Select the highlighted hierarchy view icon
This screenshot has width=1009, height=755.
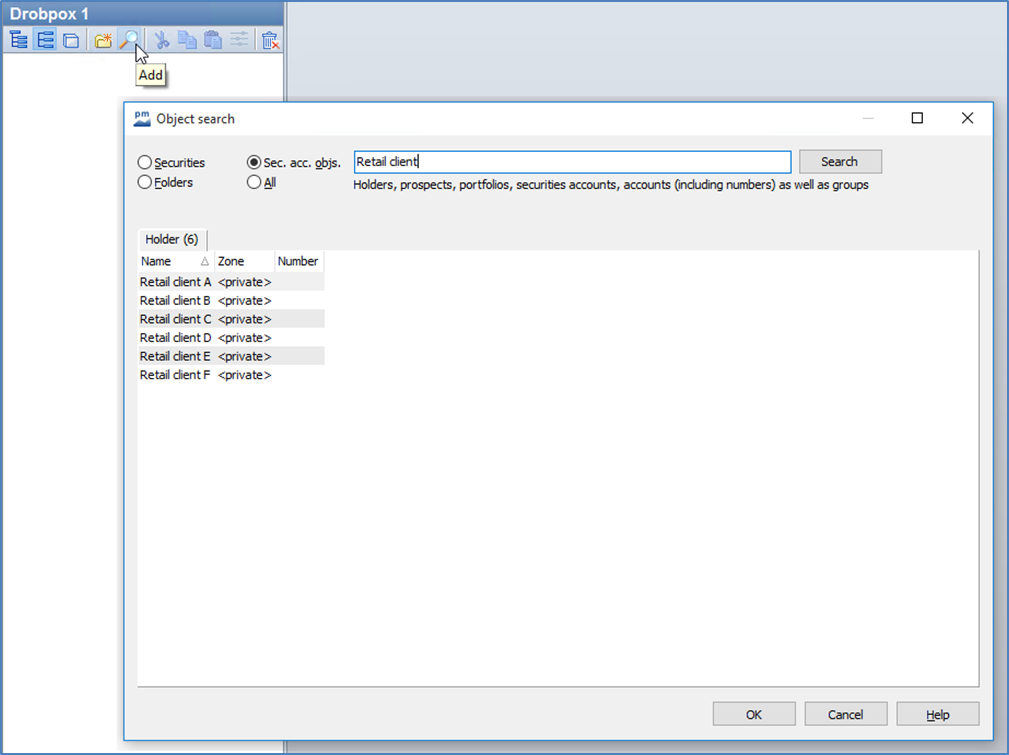(44, 40)
